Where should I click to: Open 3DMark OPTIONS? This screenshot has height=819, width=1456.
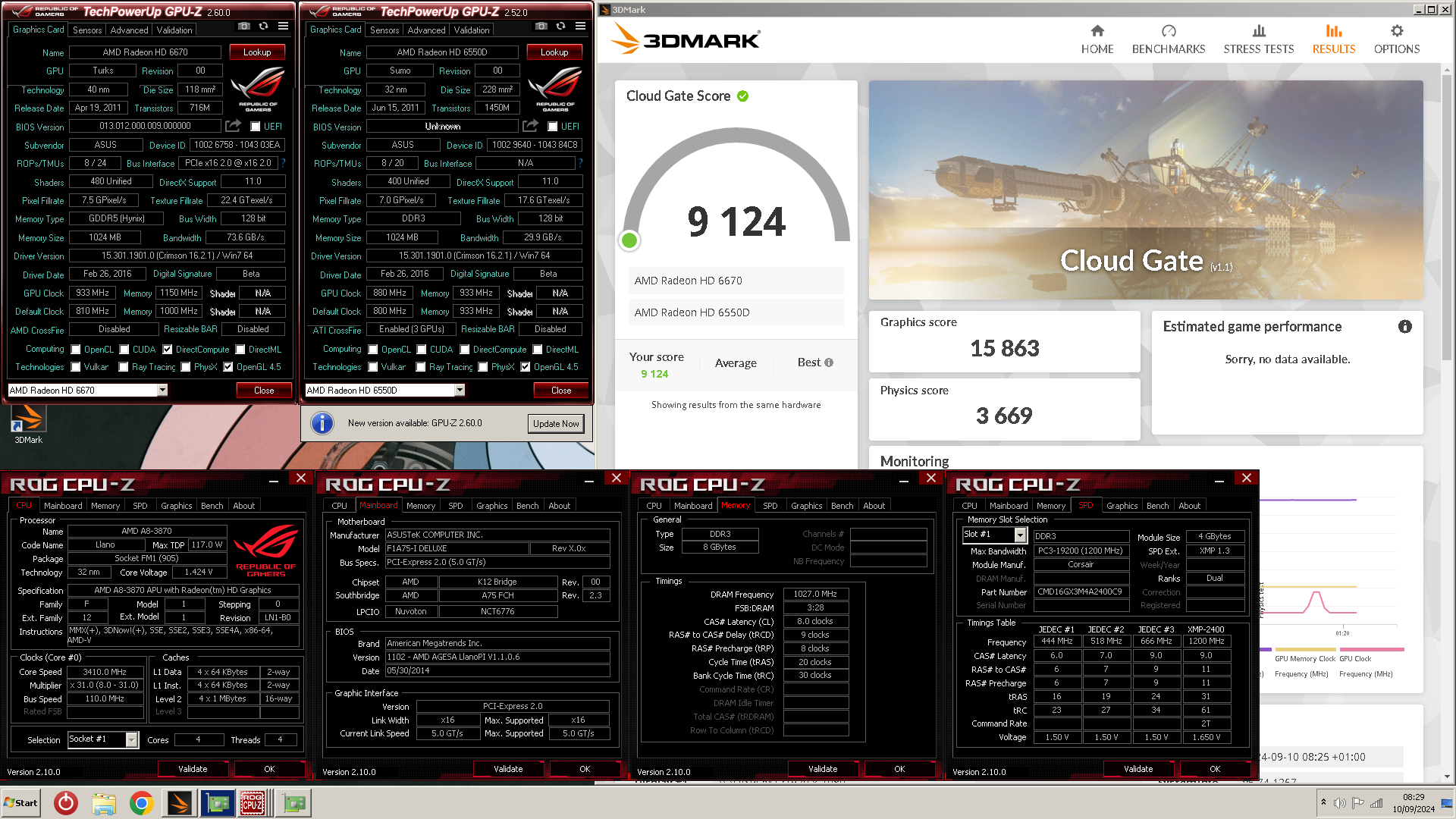1397,39
